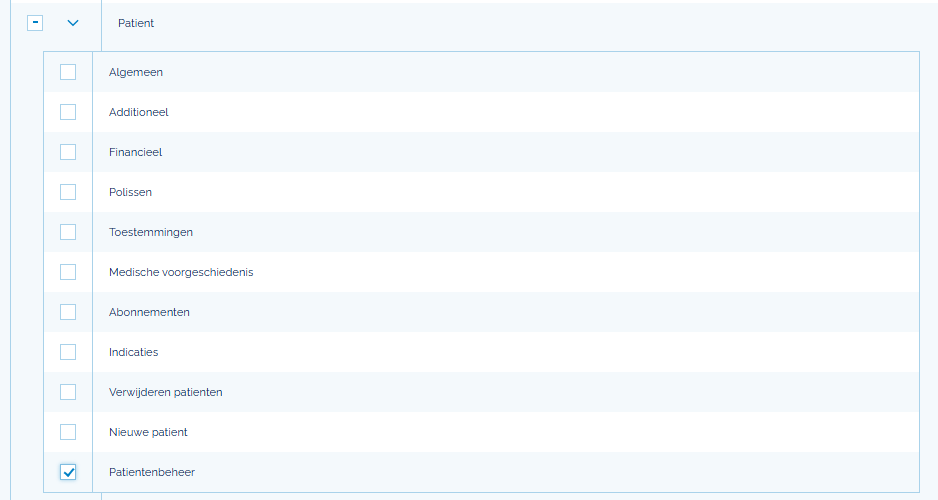The height and width of the screenshot is (500, 938).
Task: Select the Medische voorgeschiedenis checkbox
Action: (68, 272)
